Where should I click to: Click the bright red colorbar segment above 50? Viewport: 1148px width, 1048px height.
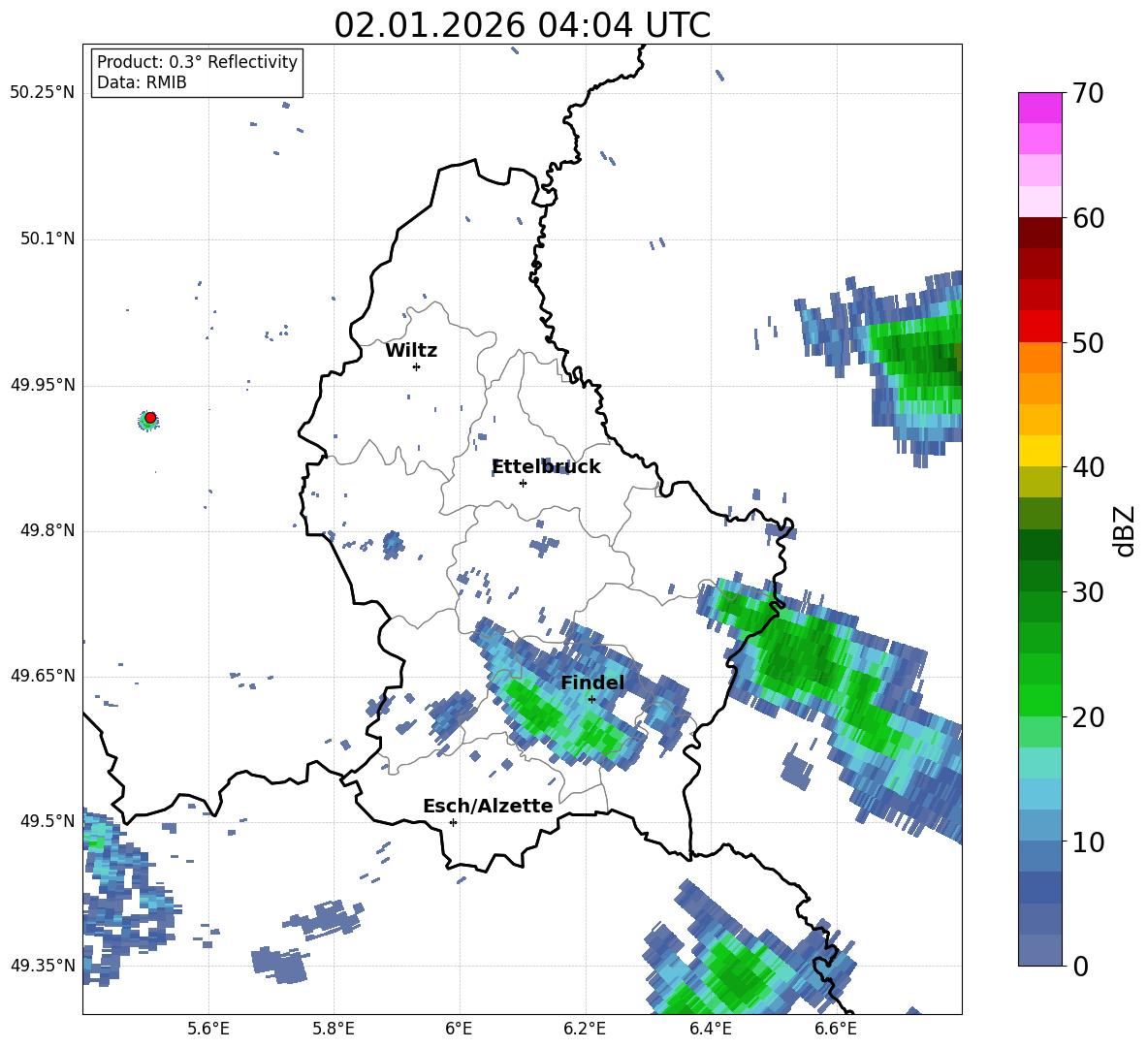tap(1039, 327)
